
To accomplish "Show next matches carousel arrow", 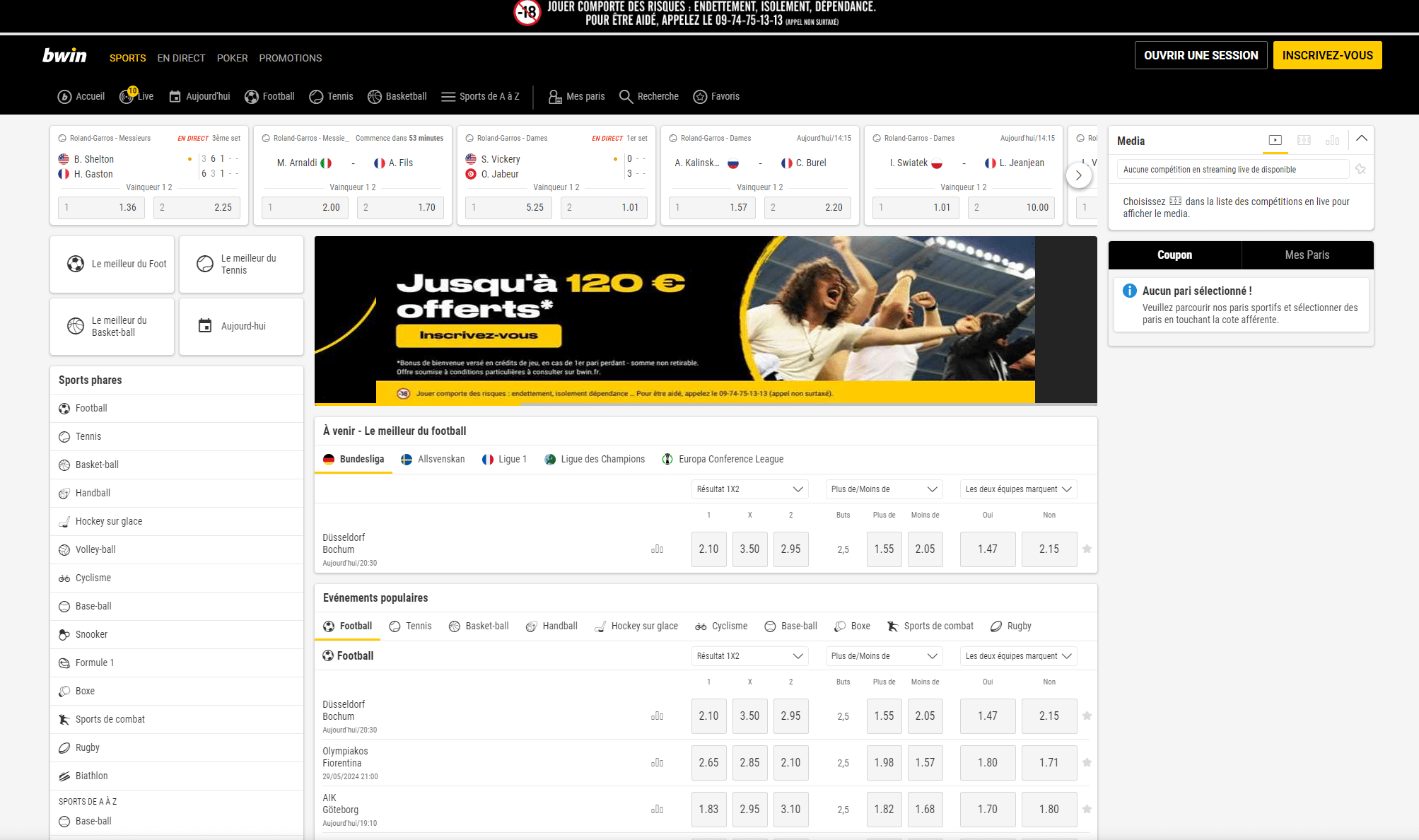I will 1079,175.
